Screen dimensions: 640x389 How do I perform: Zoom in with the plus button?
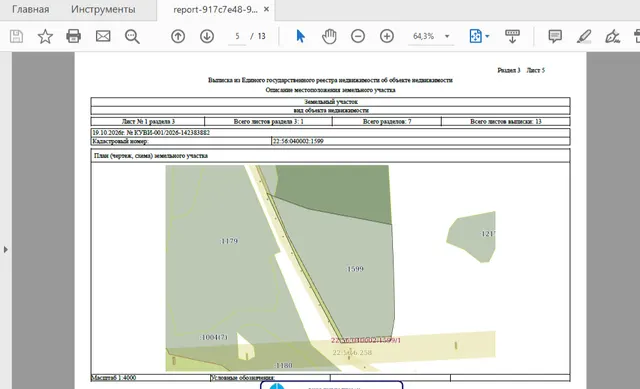click(x=387, y=36)
